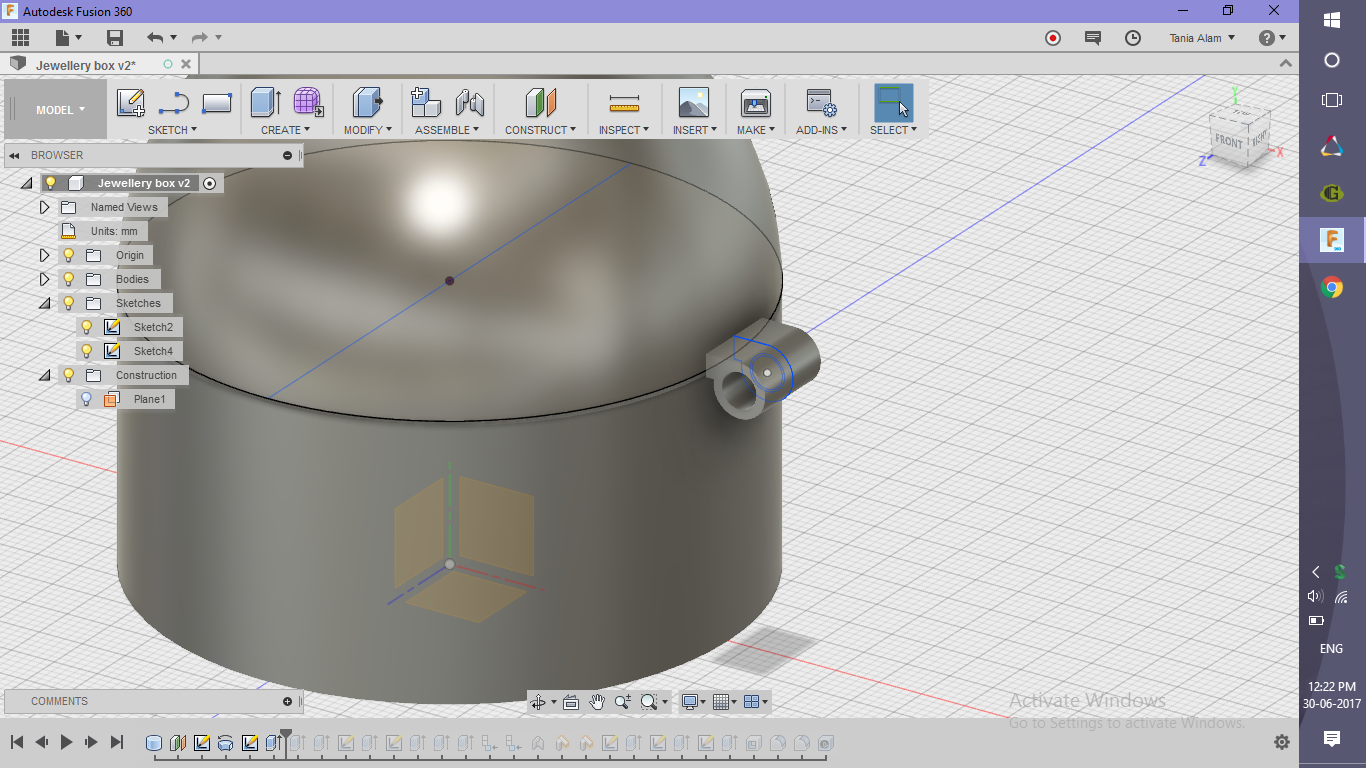Open the SKETCH menu

173,130
